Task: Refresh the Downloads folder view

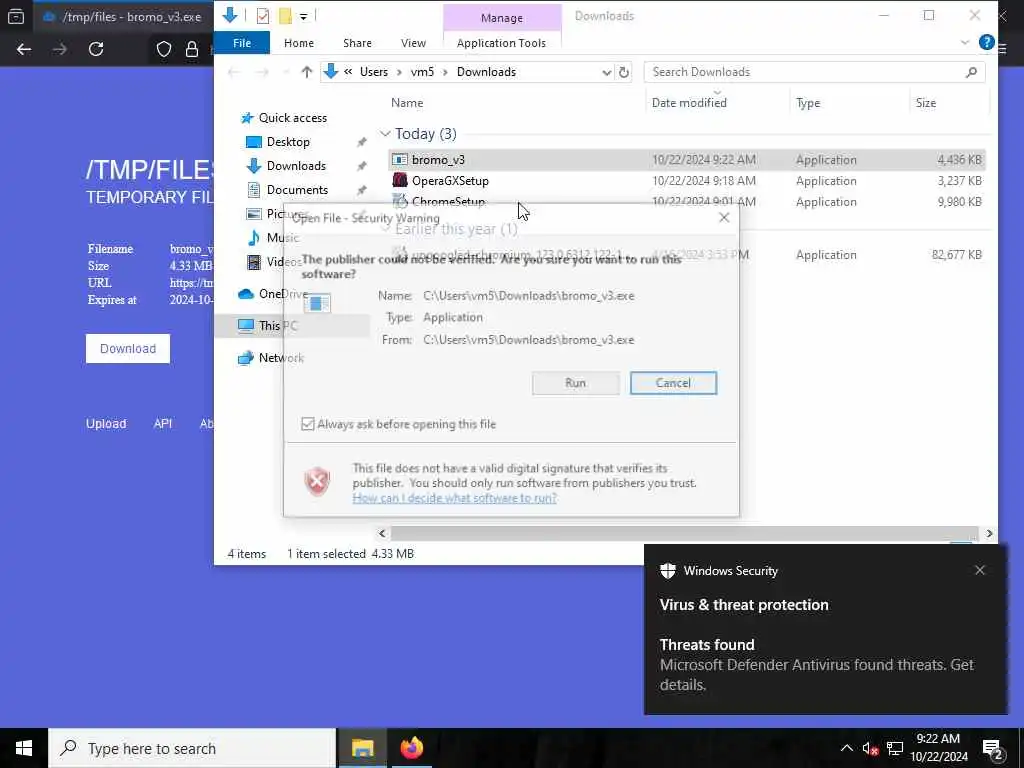Action: point(624,72)
